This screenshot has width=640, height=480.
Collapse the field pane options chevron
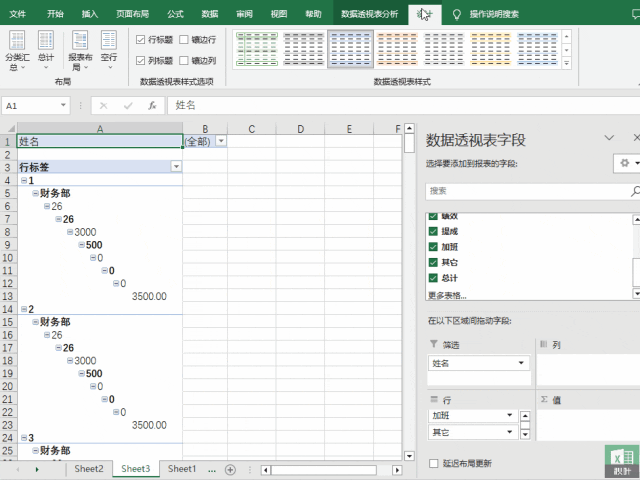pyautogui.click(x=609, y=138)
